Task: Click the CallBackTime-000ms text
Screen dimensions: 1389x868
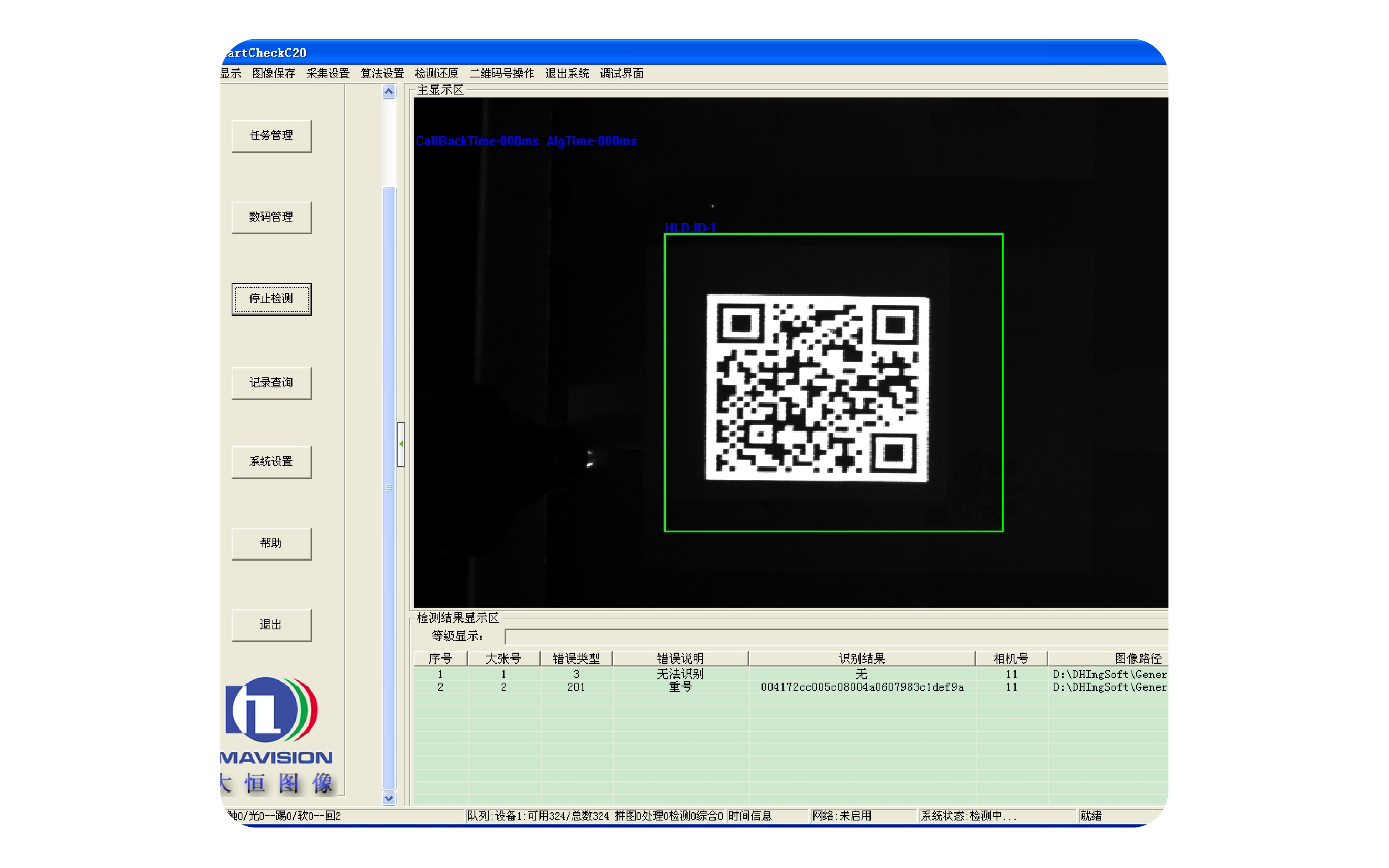Action: pos(477,141)
